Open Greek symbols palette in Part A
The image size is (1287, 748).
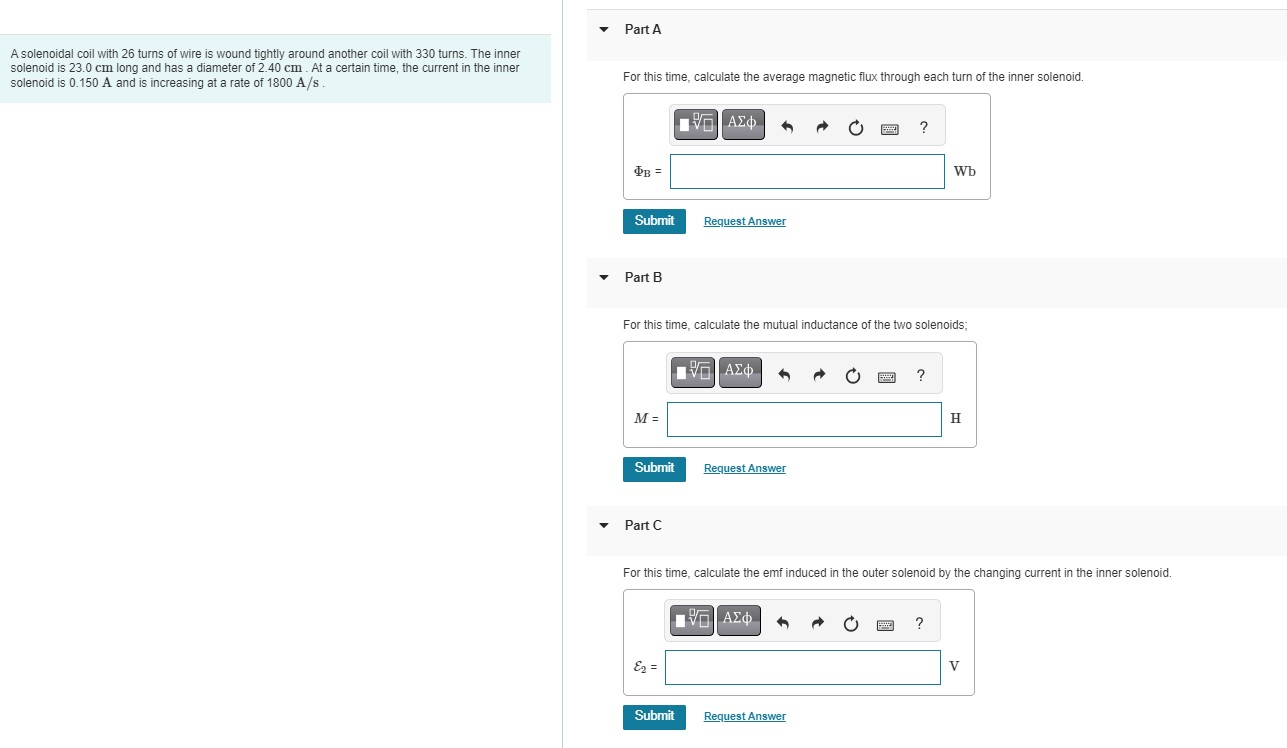(x=742, y=125)
